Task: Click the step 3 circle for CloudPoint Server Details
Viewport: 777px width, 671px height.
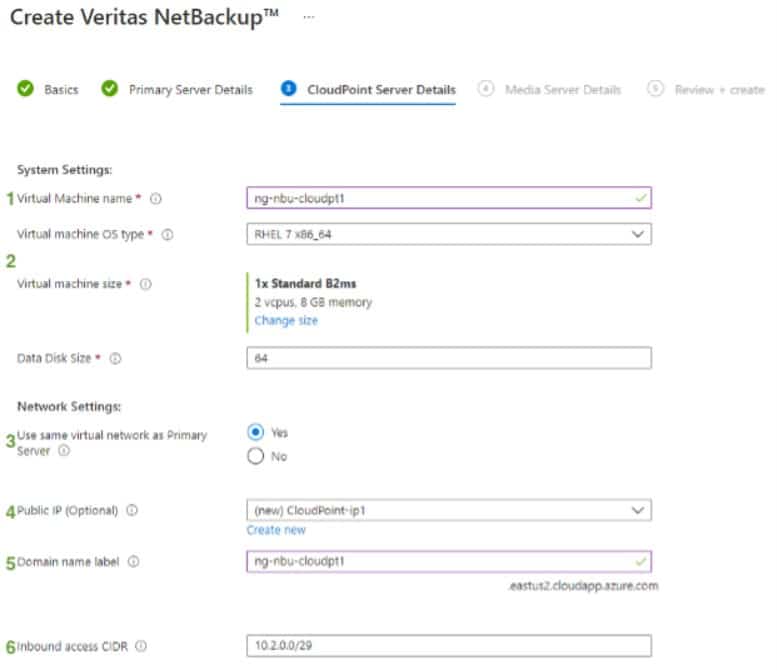Action: click(288, 88)
